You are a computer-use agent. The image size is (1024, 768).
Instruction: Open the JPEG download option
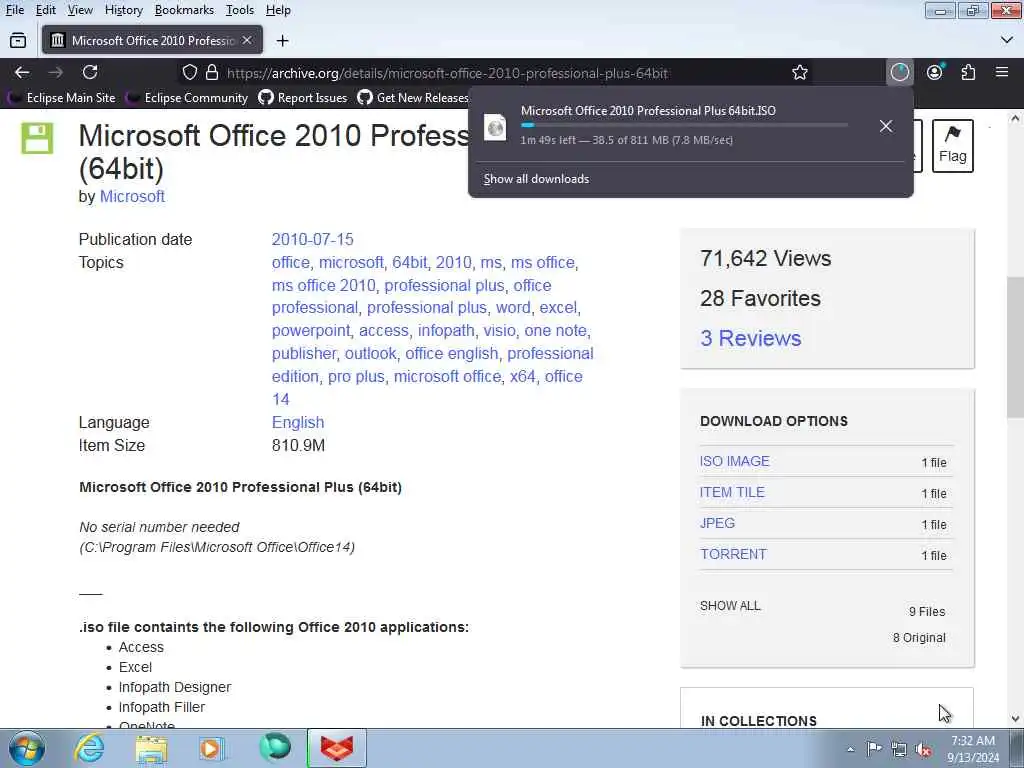pyautogui.click(x=717, y=523)
